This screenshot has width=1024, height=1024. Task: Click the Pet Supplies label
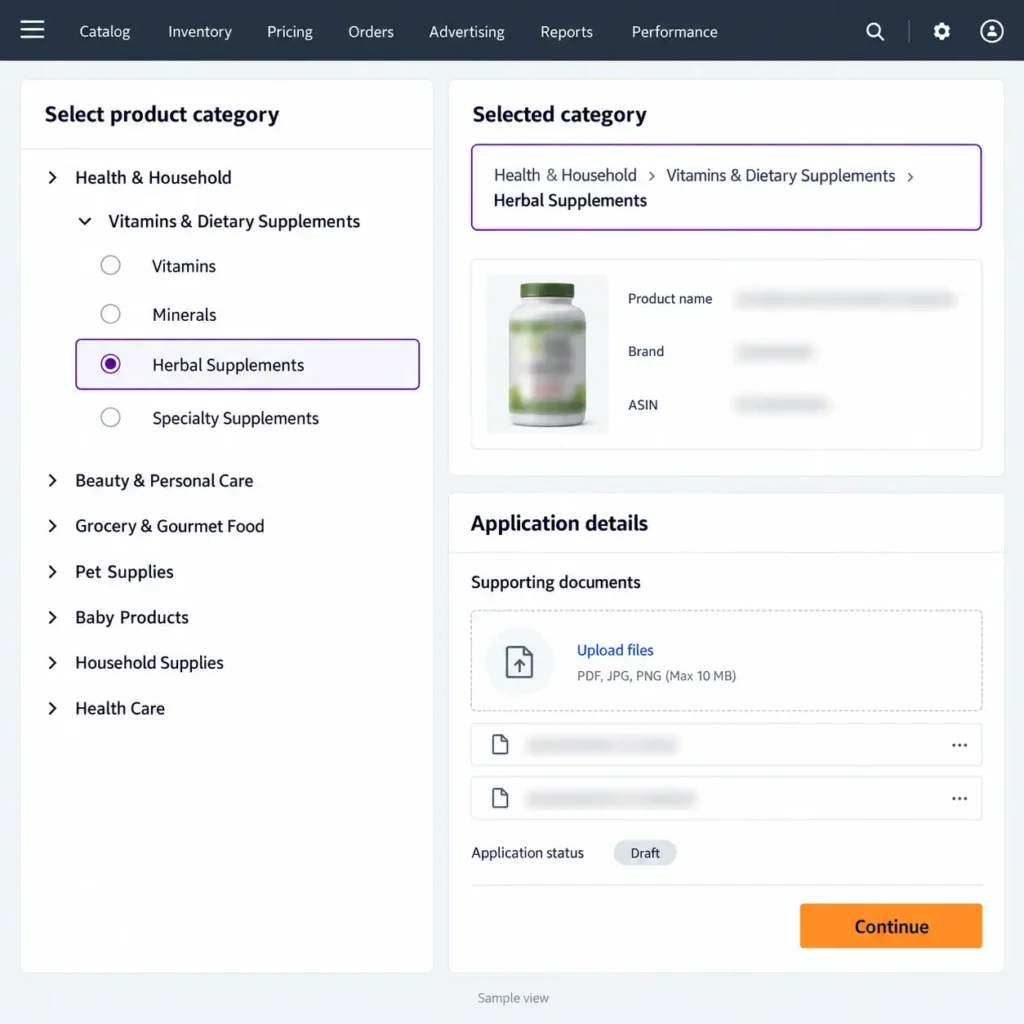click(124, 572)
